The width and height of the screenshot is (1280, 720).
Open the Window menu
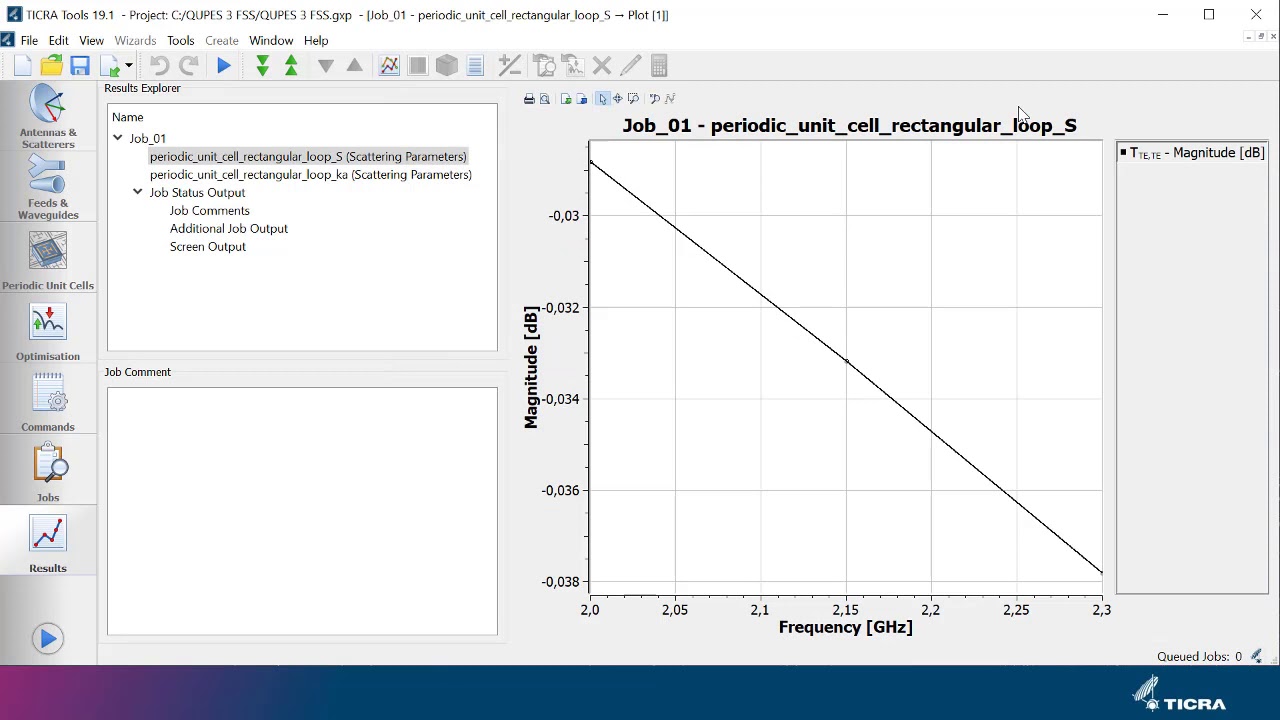[271, 41]
